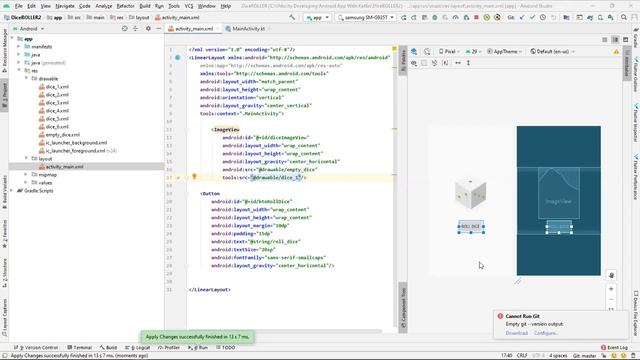Switch to Design-only view mode
The width and height of the screenshot is (640, 360).
coord(625,40)
